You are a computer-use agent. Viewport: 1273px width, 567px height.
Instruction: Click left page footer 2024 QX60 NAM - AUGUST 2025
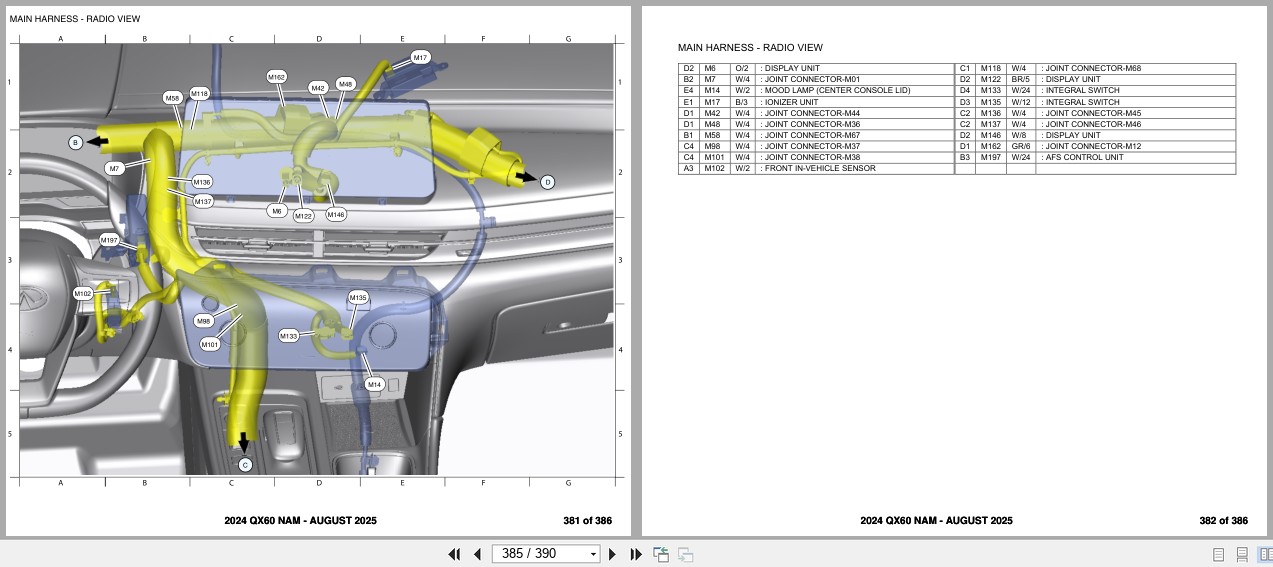point(300,521)
